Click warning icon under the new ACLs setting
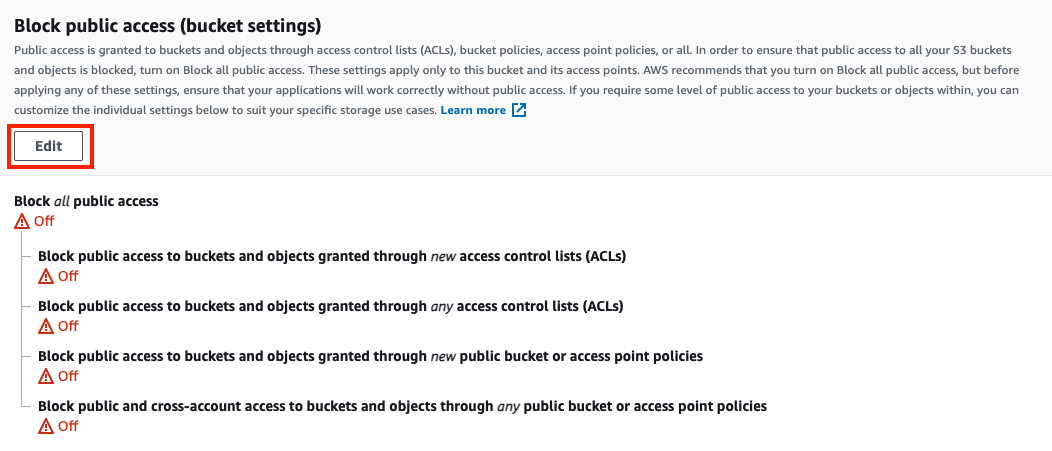The image size is (1052, 451). tap(46, 276)
